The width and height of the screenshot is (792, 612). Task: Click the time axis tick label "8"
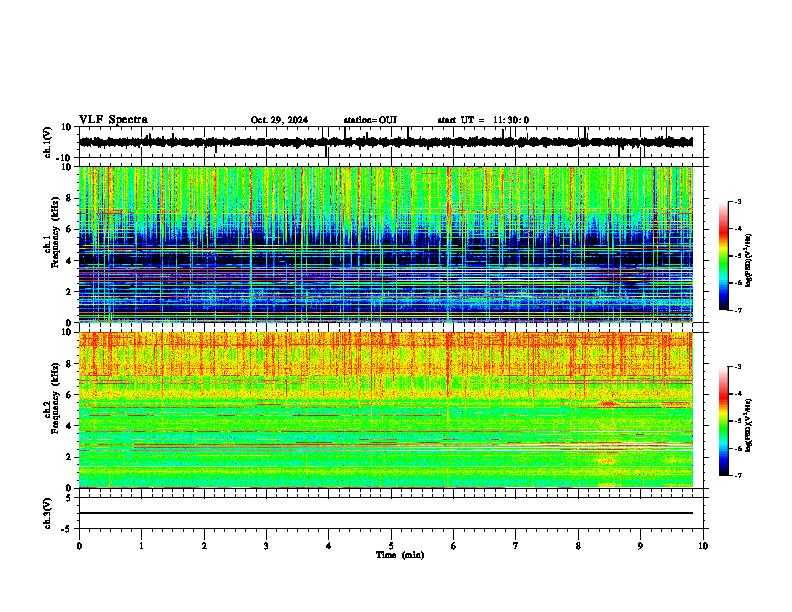pyautogui.click(x=578, y=546)
